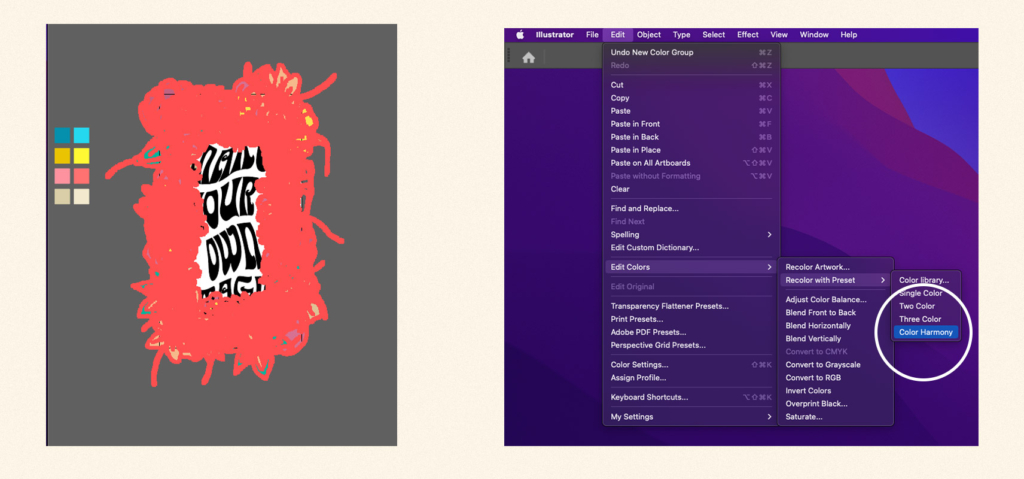Choose Overprint Black
This screenshot has height=479, width=1024.
click(x=836, y=404)
